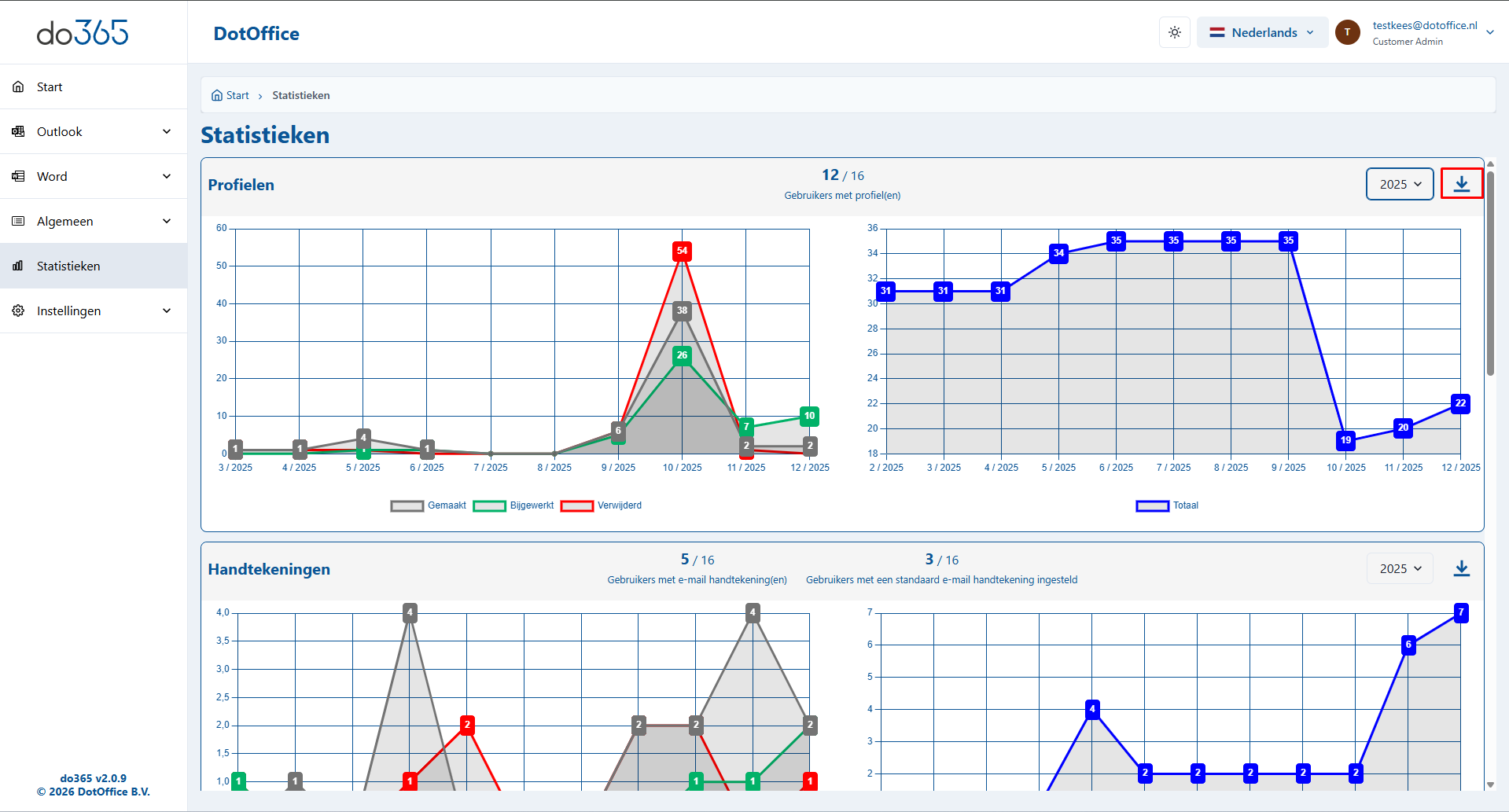Image resolution: width=1509 pixels, height=812 pixels.
Task: Download the Handtekeningen statistics
Action: [x=1461, y=568]
